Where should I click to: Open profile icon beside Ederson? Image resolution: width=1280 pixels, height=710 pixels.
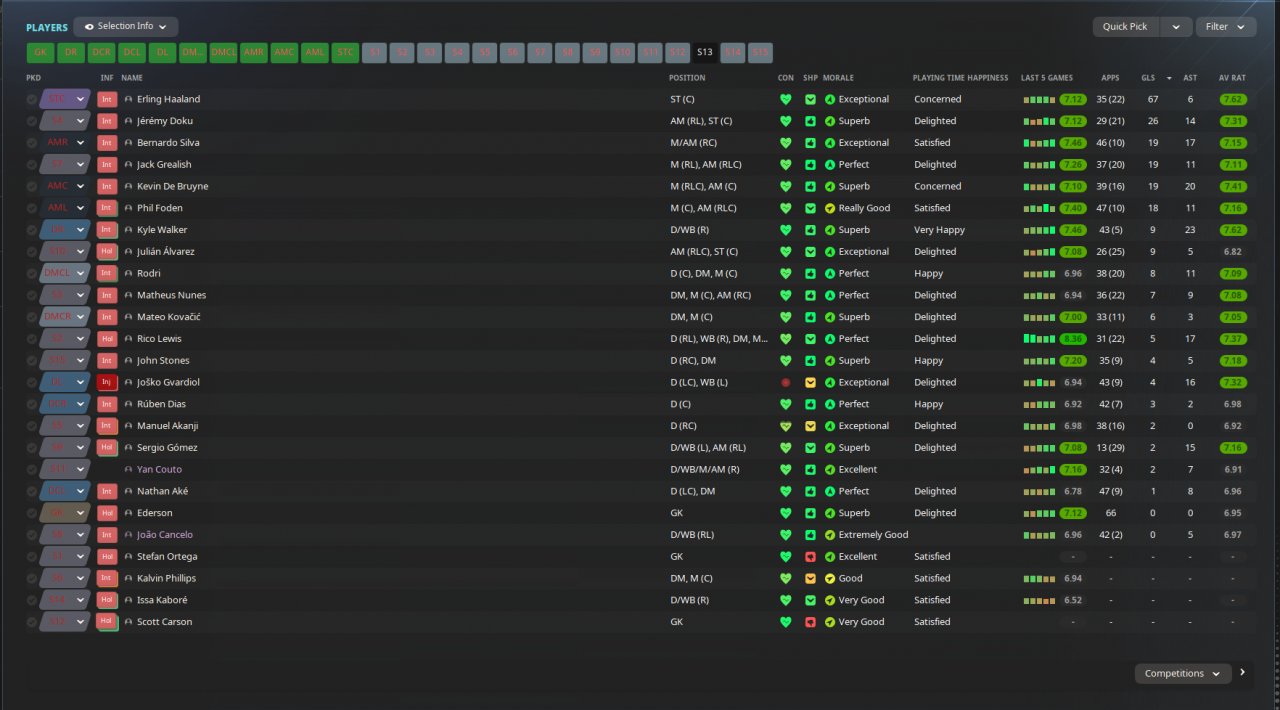[x=129, y=513]
